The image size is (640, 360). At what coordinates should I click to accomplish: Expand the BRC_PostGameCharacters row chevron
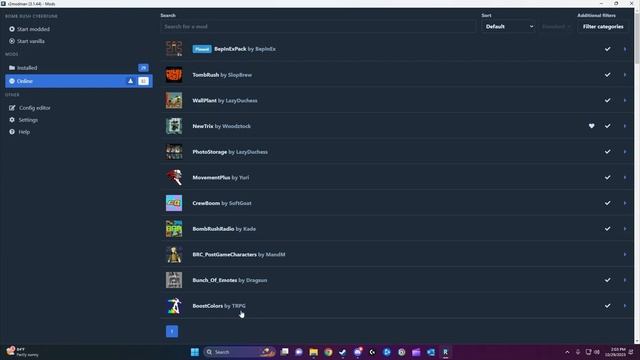625,255
